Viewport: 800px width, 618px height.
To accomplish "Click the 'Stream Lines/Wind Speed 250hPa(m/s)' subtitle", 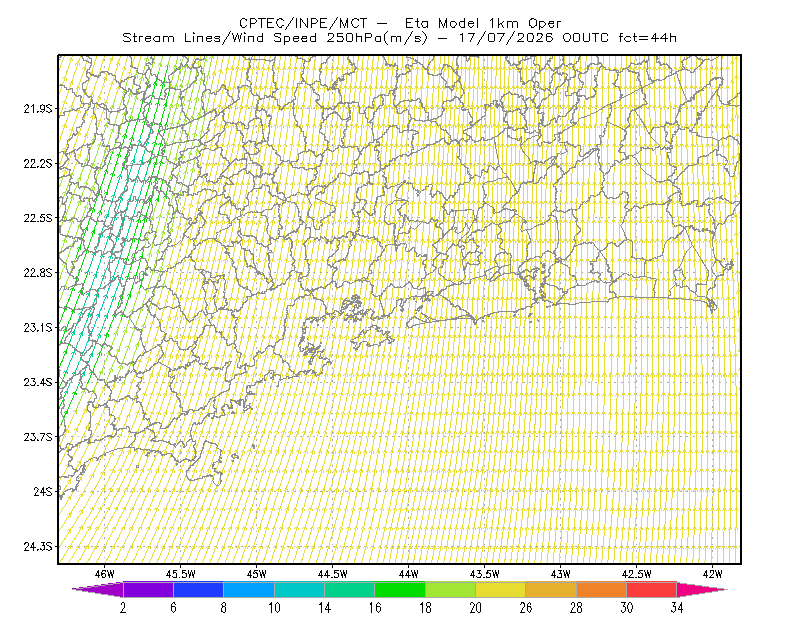I will [275, 38].
